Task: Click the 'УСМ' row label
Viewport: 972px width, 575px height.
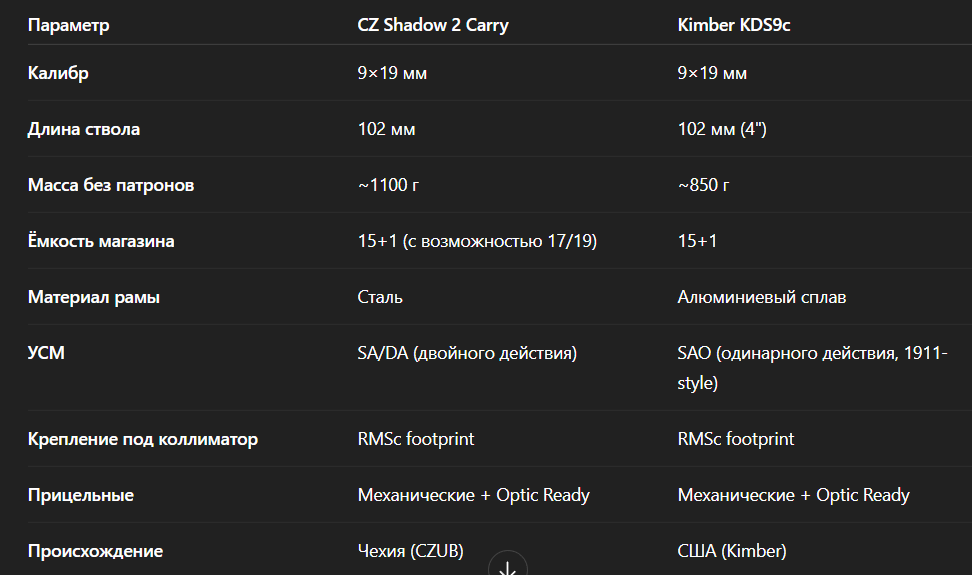Action: coord(46,353)
